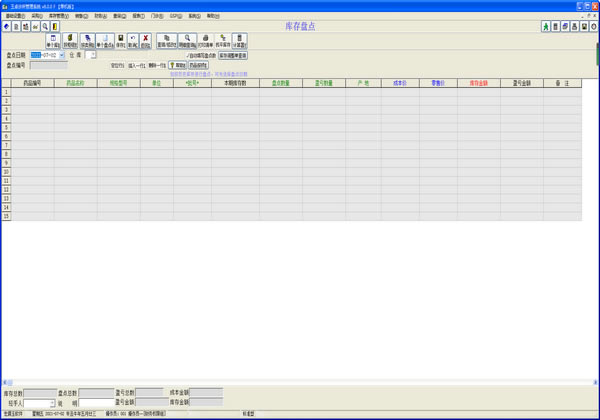Open the 仓库 warehouse dropdown
The image size is (600, 420).
[x=92, y=55]
